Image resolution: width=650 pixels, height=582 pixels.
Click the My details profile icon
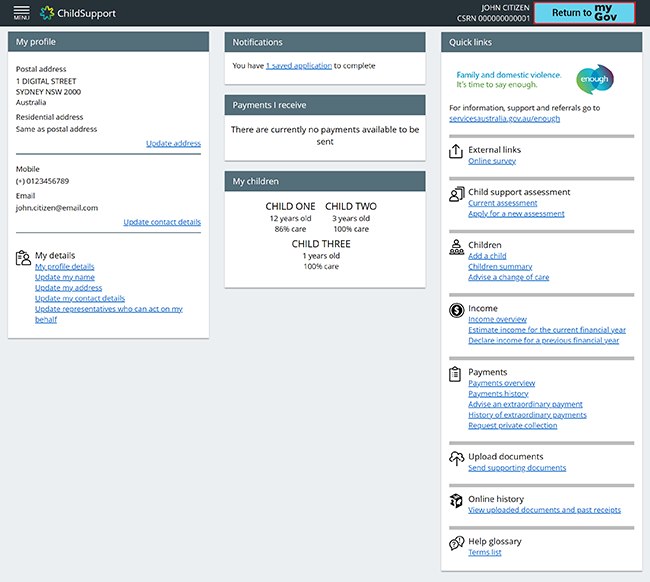tap(23, 257)
